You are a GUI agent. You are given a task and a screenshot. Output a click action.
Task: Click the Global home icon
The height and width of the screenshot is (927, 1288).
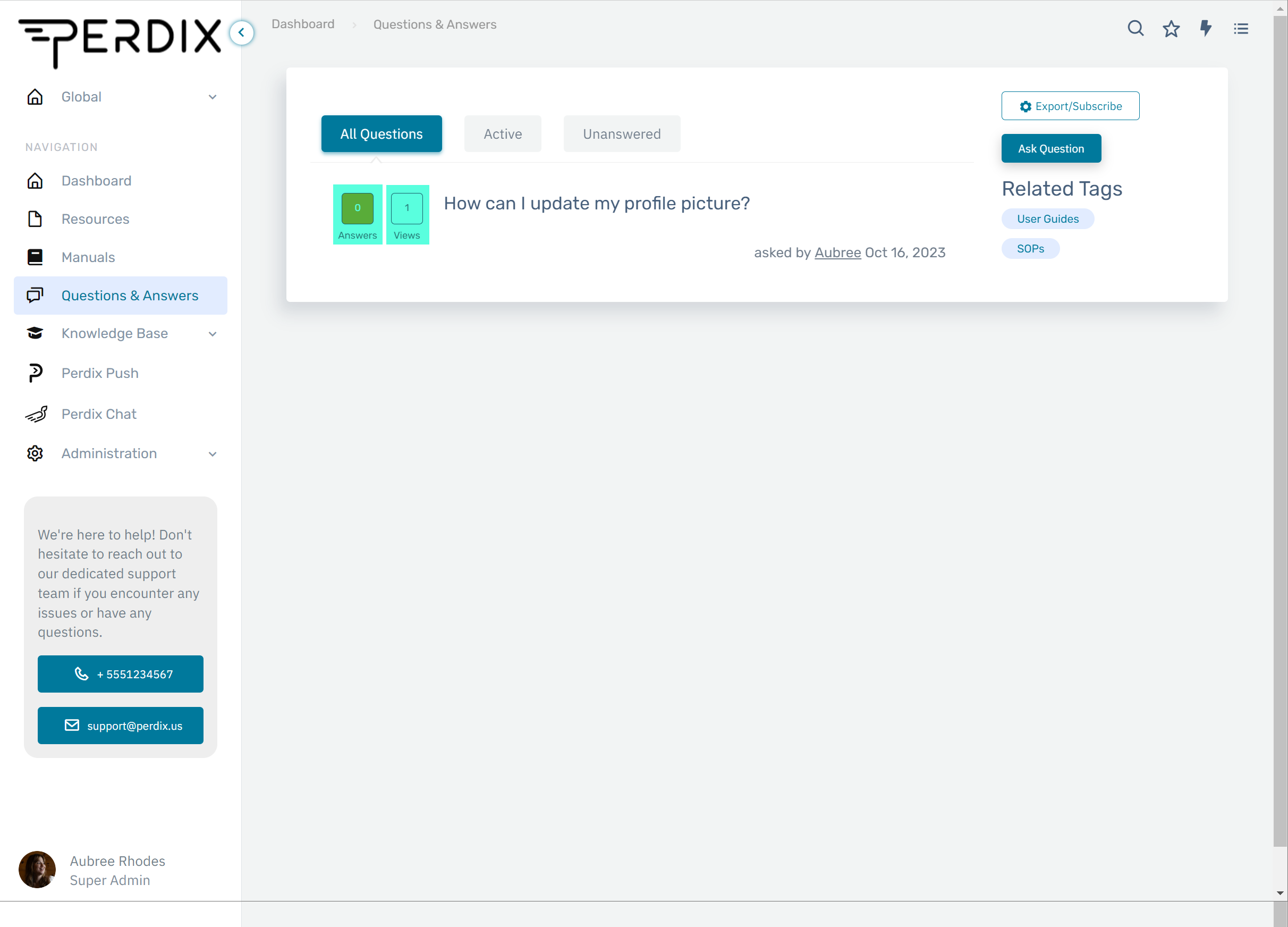(35, 97)
